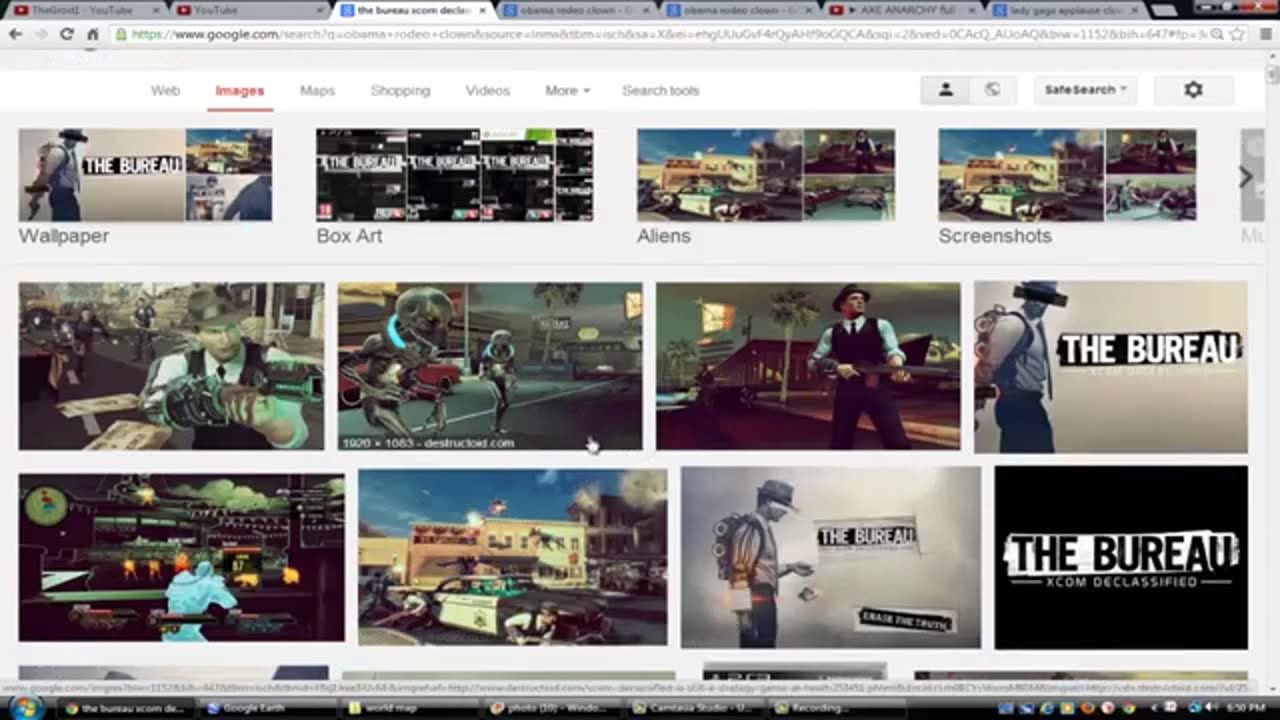Click the Google URL address bar
The height and width of the screenshot is (720, 1280).
[x=660, y=34]
